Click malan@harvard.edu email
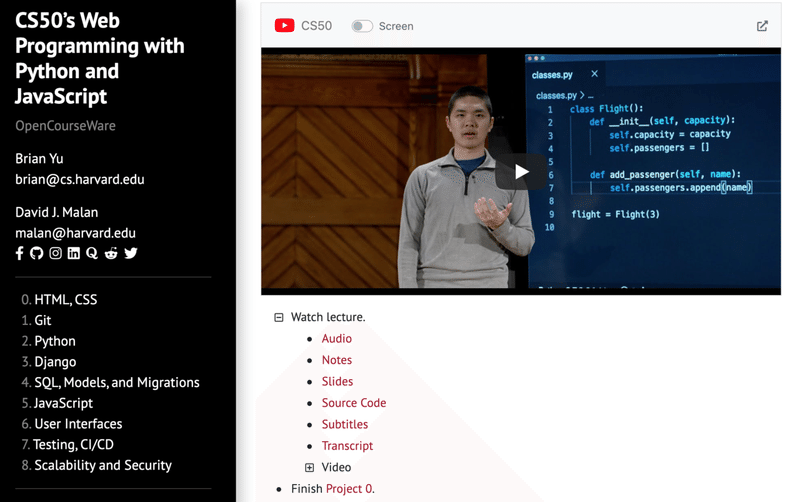This screenshot has height=502, width=800. pos(76,233)
